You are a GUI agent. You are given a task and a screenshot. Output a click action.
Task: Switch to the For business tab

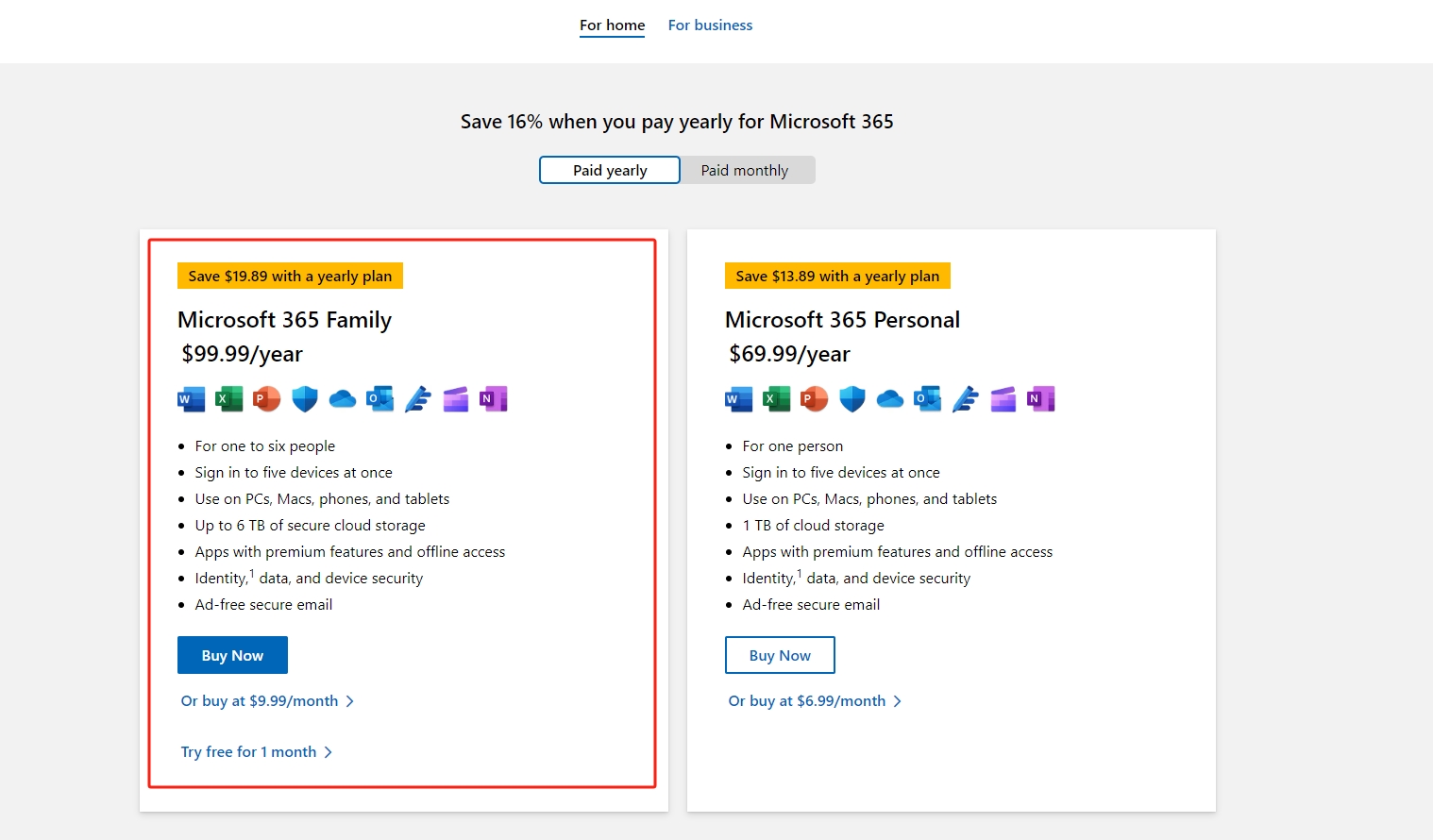[710, 25]
